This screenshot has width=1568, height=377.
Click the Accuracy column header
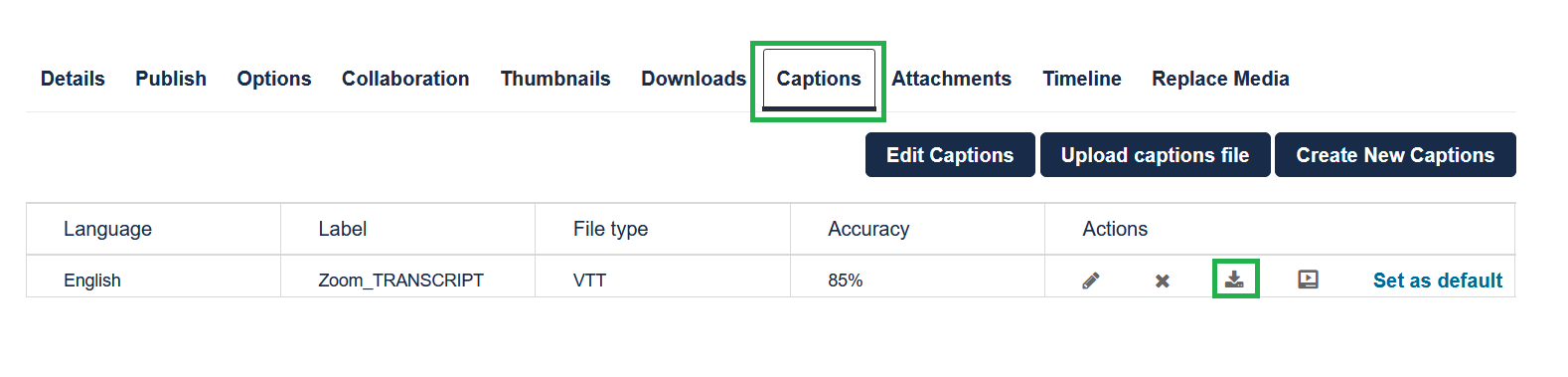(868, 229)
